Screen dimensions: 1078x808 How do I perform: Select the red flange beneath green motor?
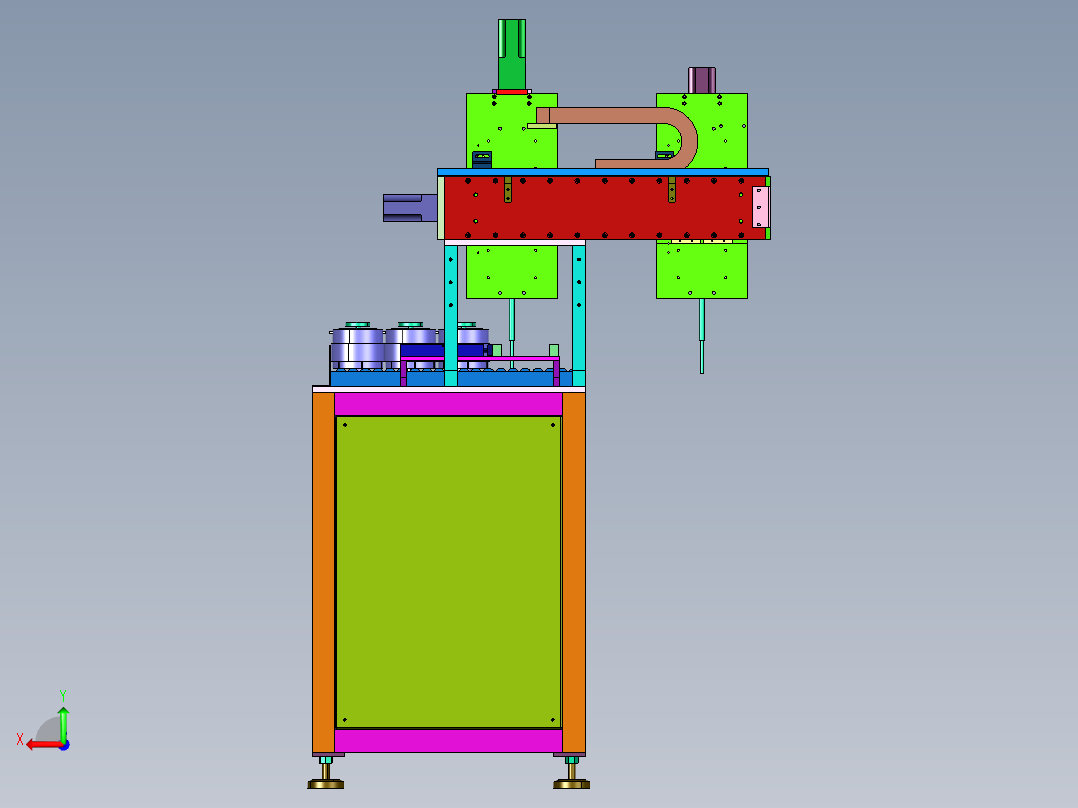[512, 91]
